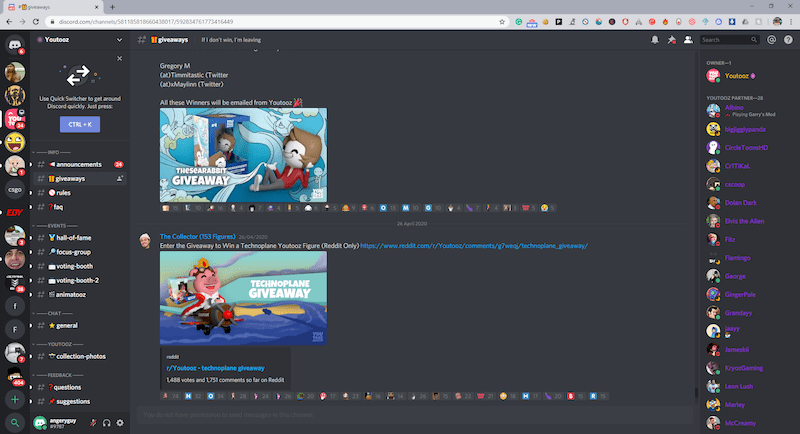Close the #giveaways browser tab

[96, 7]
